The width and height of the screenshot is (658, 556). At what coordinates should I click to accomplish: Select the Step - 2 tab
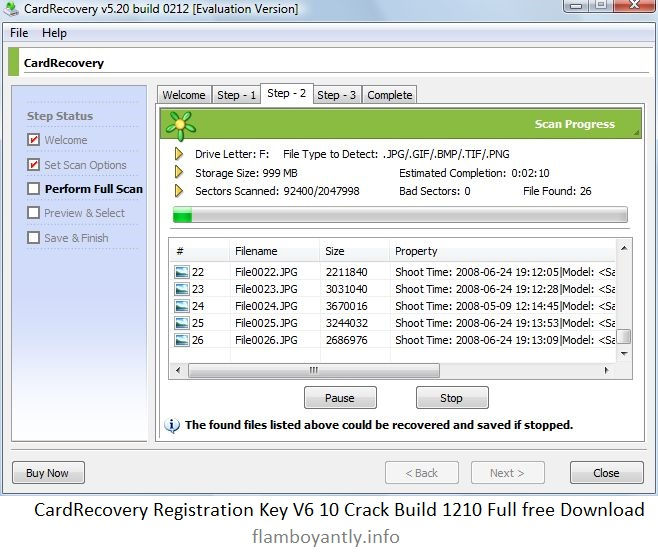287,93
